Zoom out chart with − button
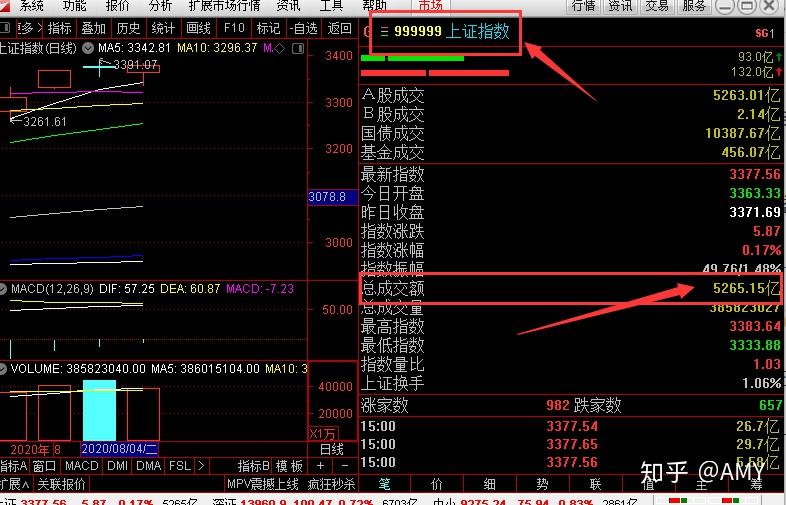 [344, 466]
